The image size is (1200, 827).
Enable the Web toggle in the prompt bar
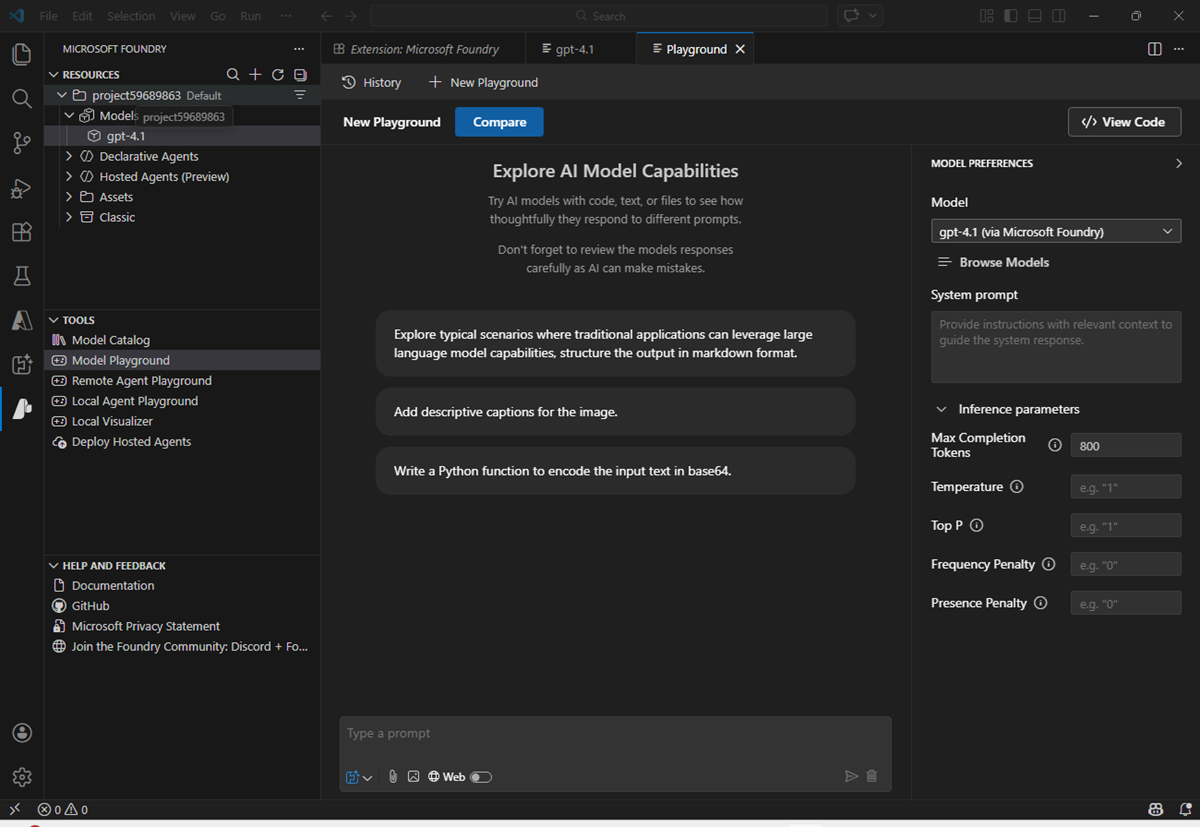(x=480, y=776)
